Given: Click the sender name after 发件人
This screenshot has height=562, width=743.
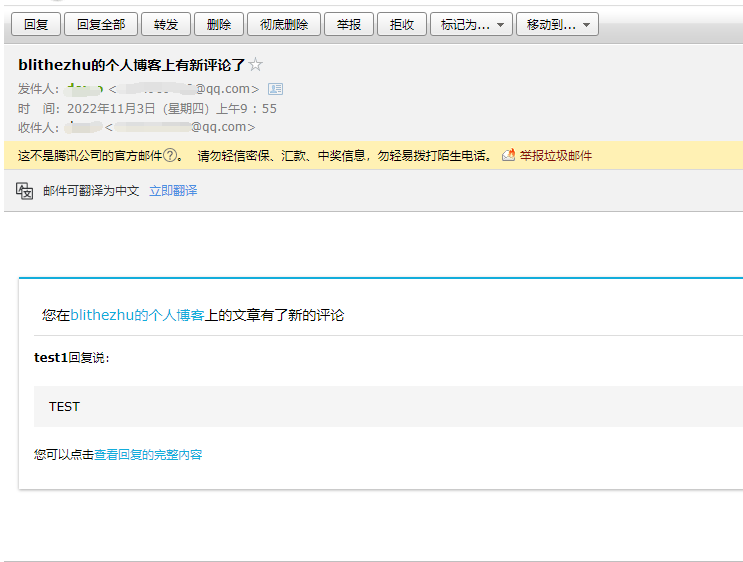Looking at the screenshot, I should pyautogui.click(x=85, y=89).
